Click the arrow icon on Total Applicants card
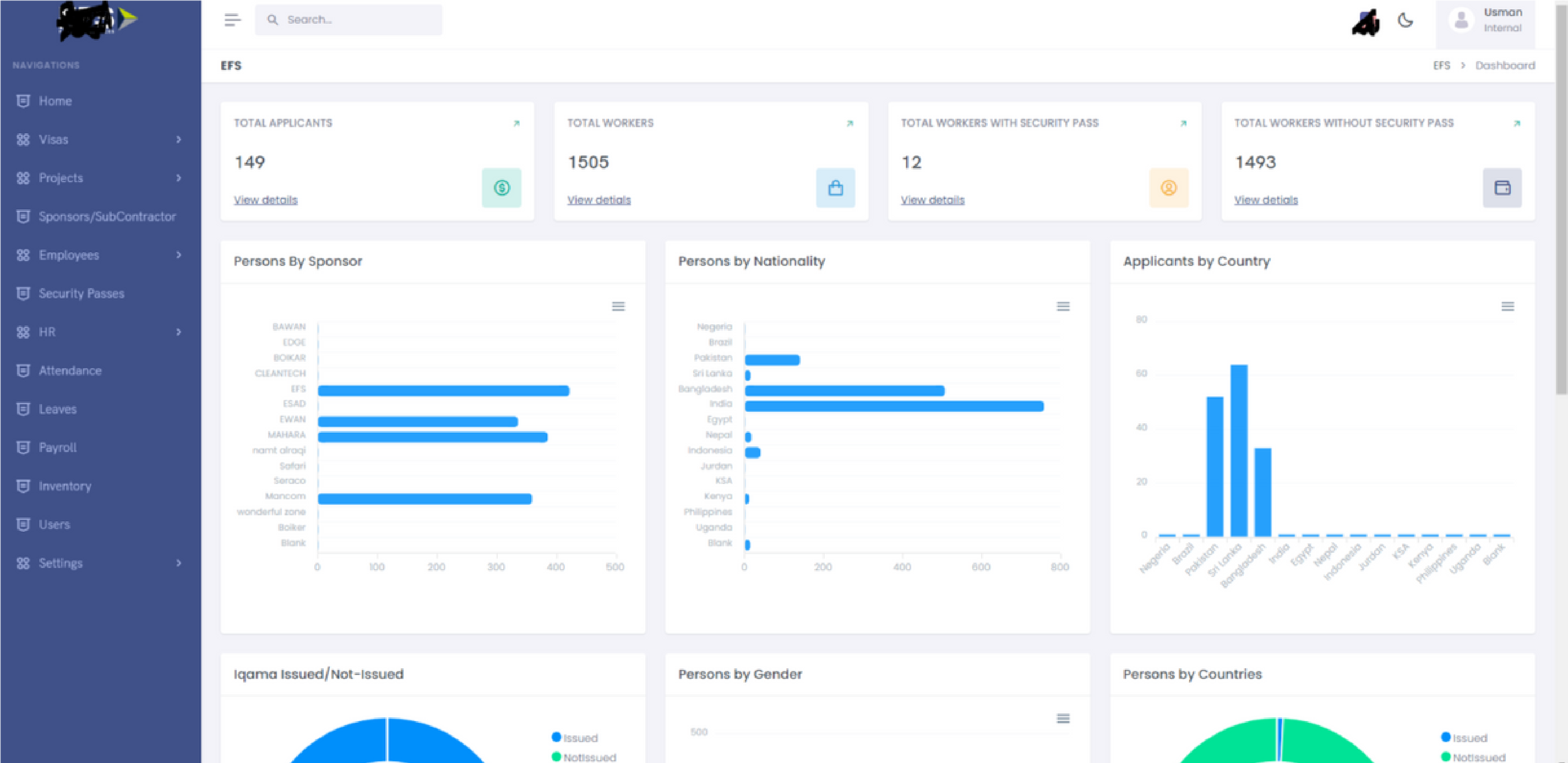 tap(516, 123)
